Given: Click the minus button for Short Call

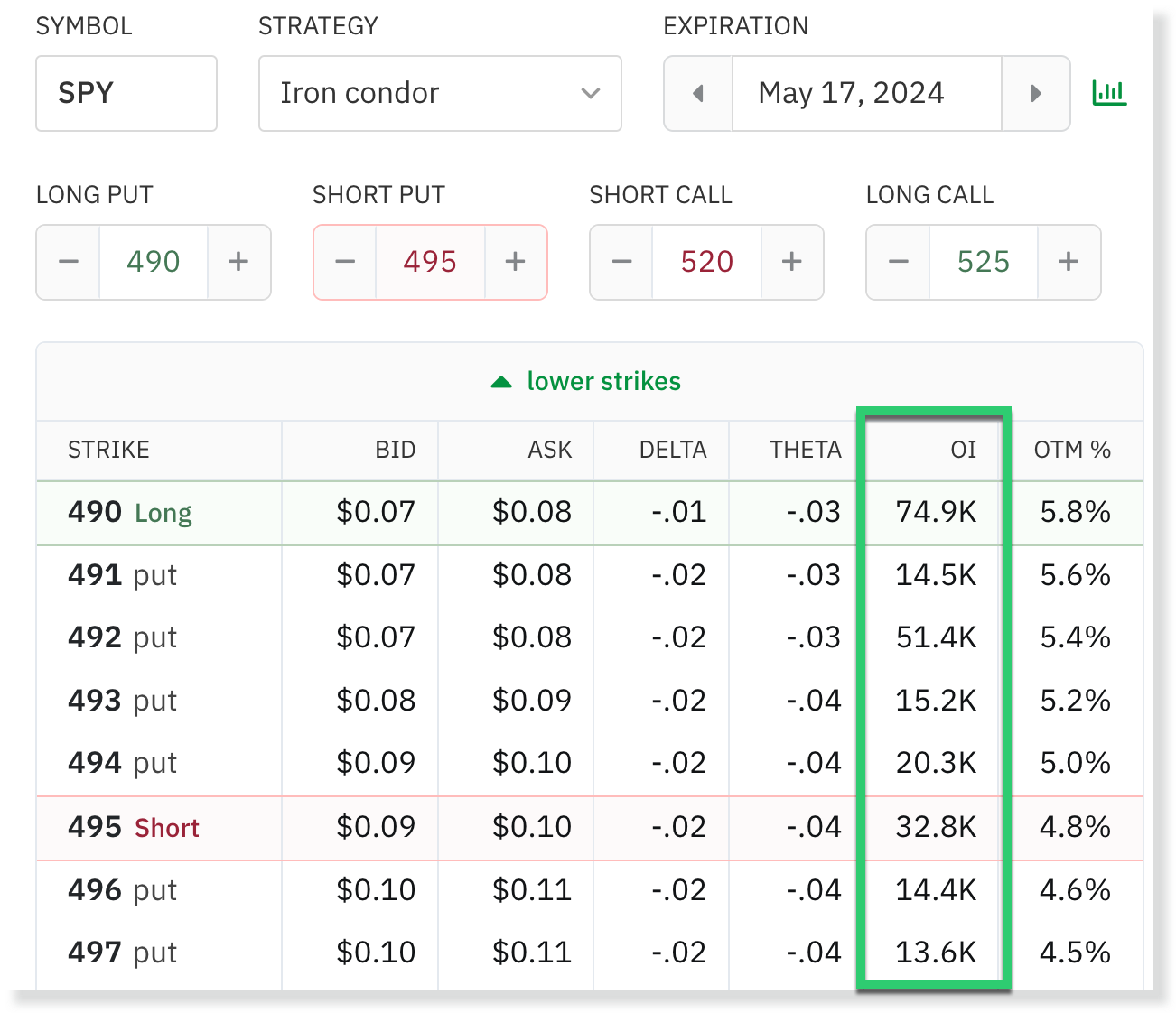Looking at the screenshot, I should [621, 262].
